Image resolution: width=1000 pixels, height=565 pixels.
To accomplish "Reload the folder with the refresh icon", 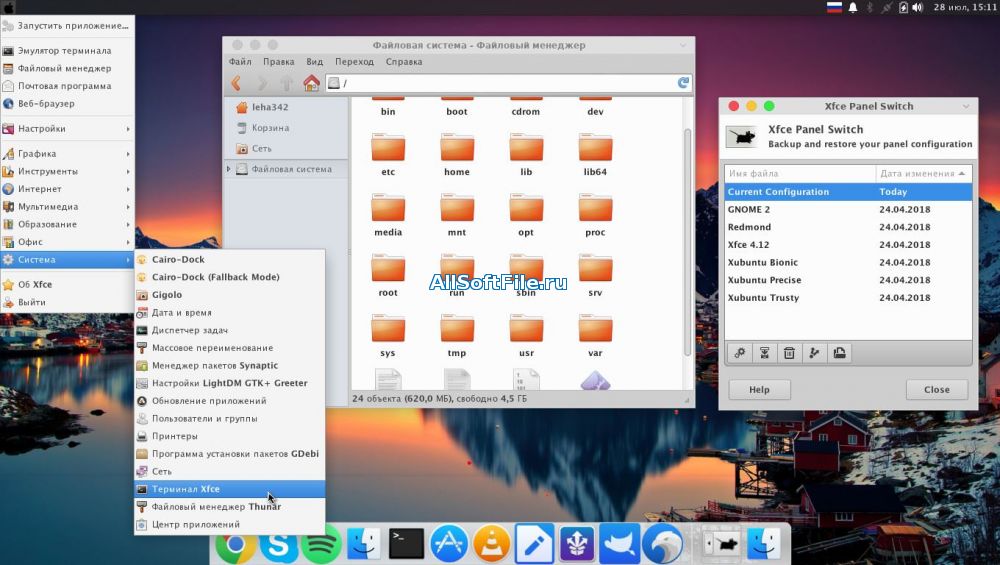I will tap(684, 83).
